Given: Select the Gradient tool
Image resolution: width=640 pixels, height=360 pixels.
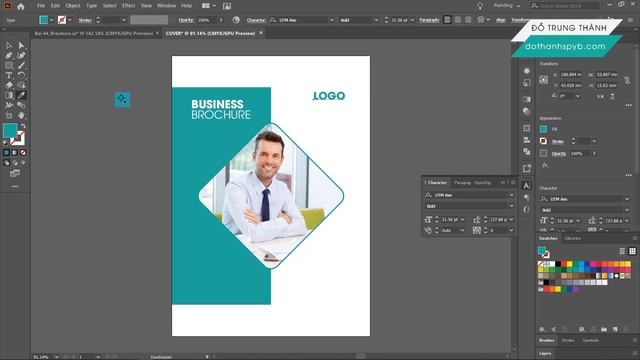Looking at the screenshot, I should click(x=9, y=95).
